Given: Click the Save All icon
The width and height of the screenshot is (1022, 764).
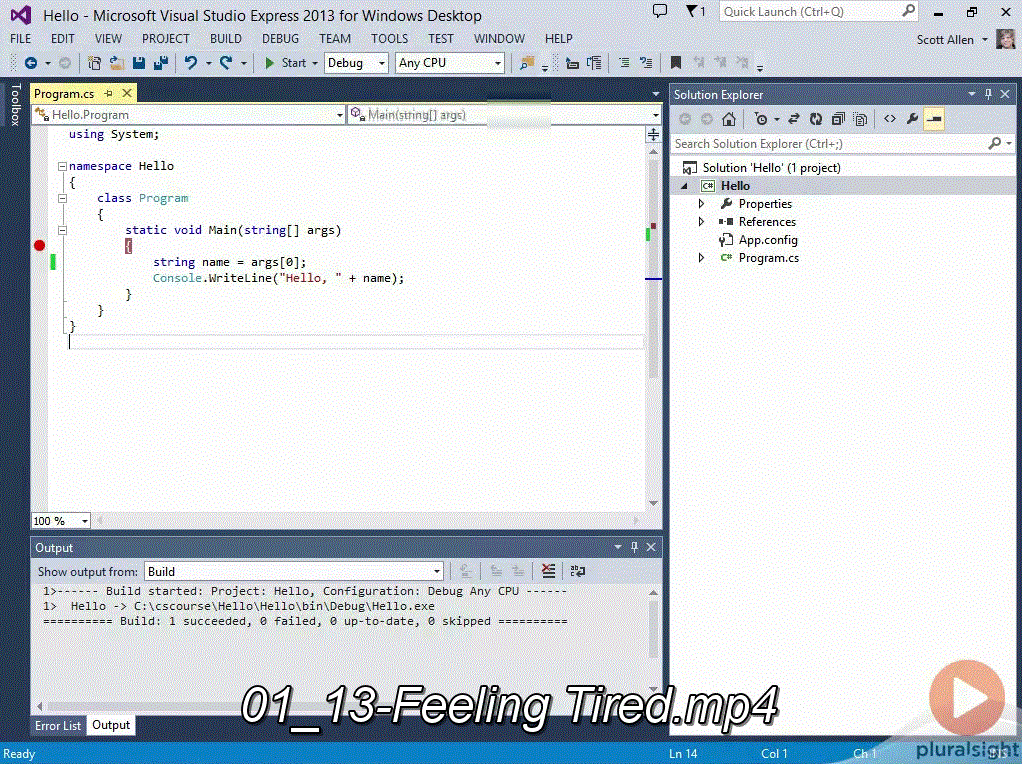Looking at the screenshot, I should tap(160, 63).
